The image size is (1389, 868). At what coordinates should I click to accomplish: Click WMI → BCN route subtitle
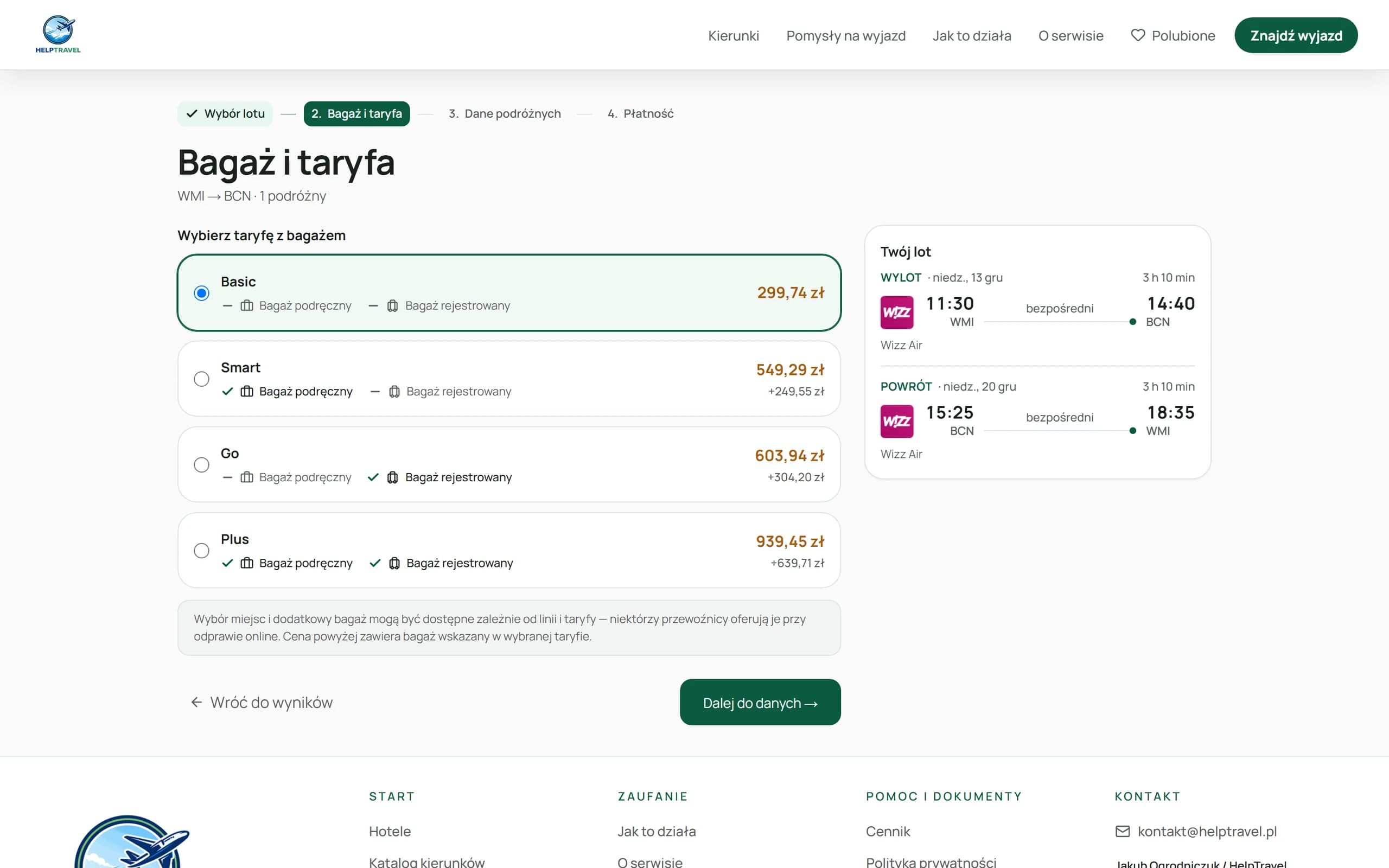click(x=251, y=196)
